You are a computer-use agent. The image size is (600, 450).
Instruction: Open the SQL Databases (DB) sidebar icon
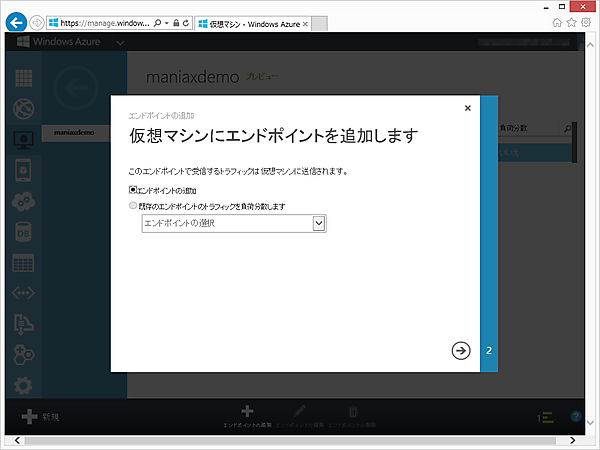(x=24, y=232)
